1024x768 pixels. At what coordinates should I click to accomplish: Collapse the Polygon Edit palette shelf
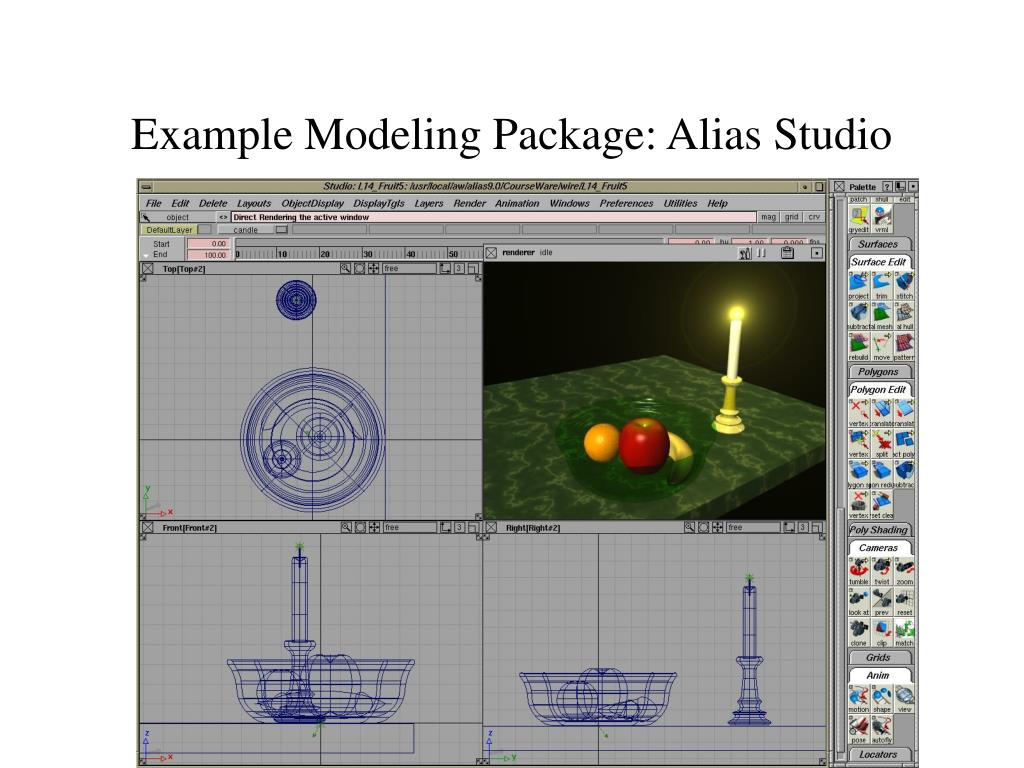point(878,389)
